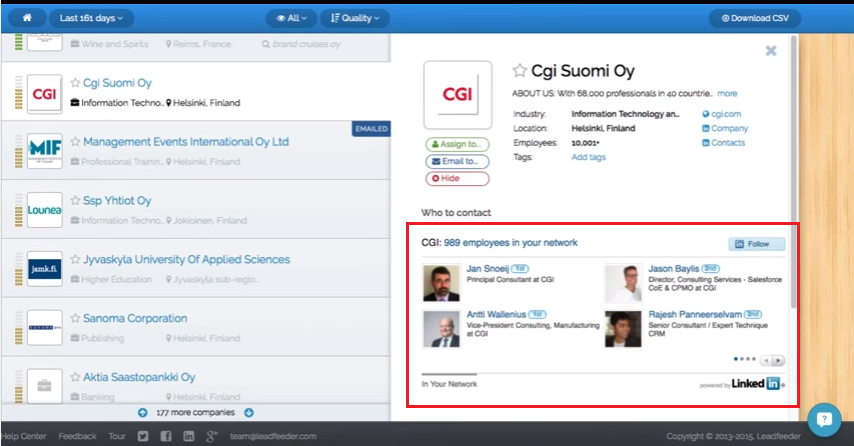This screenshot has width=854, height=446.
Task: Load more companies with right arrow icon
Action: 249,412
